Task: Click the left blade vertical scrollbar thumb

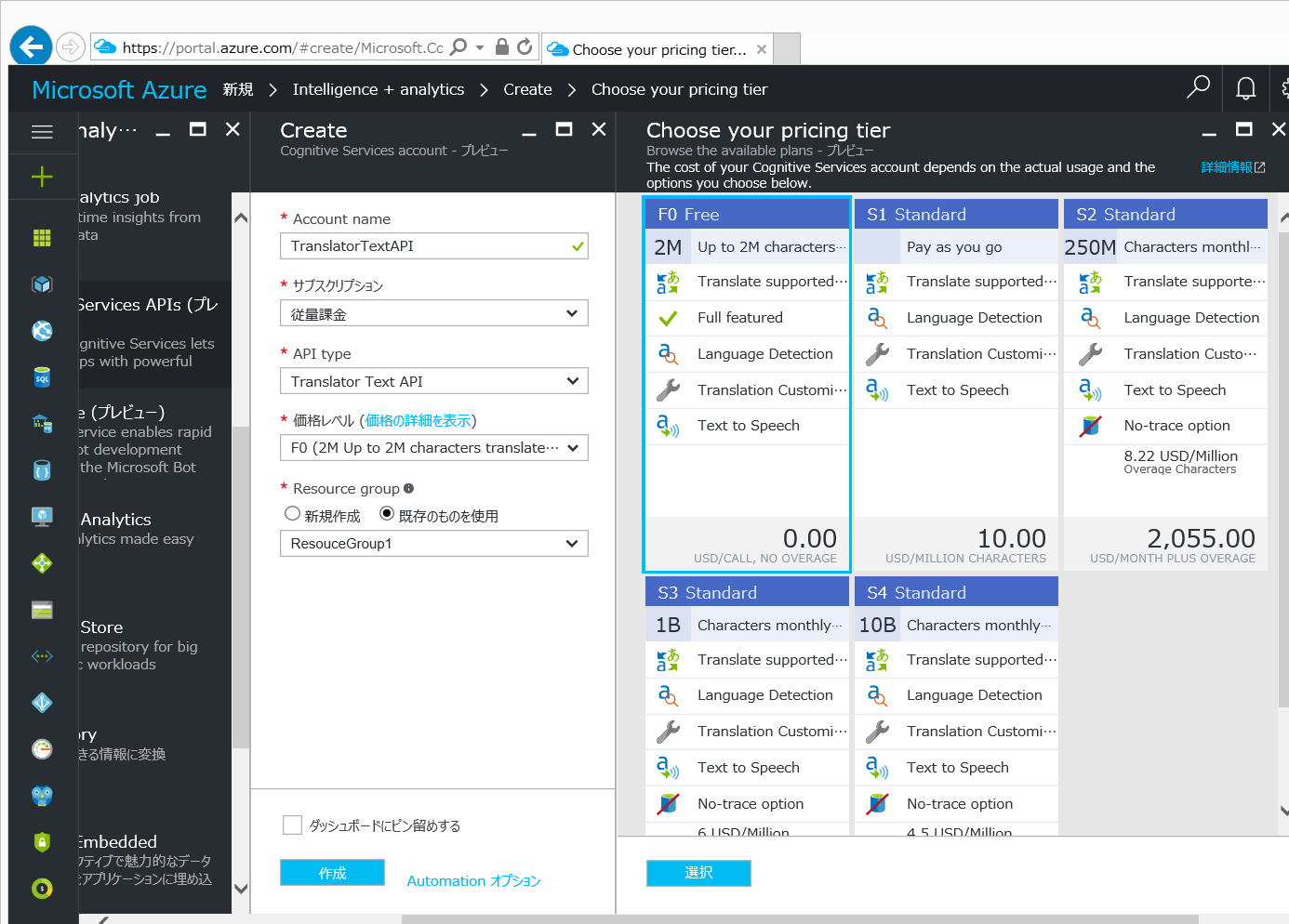Action: coord(241,586)
